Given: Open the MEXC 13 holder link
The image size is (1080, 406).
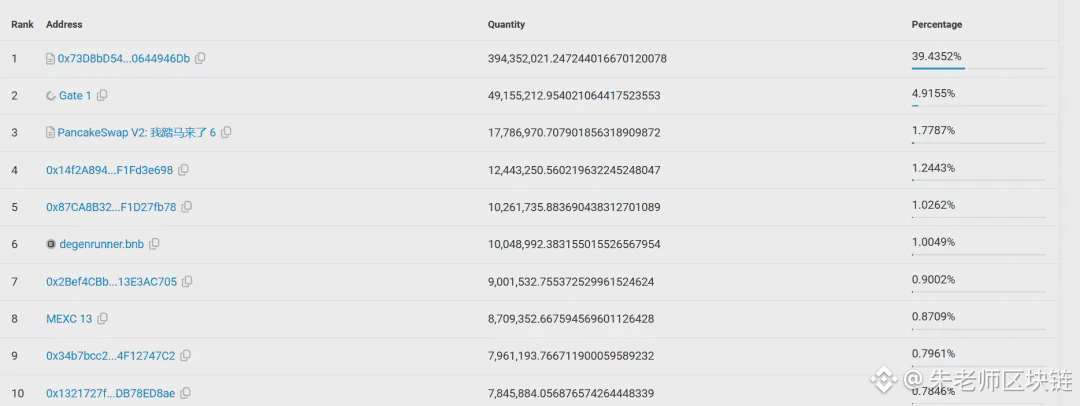Looking at the screenshot, I should (x=69, y=319).
